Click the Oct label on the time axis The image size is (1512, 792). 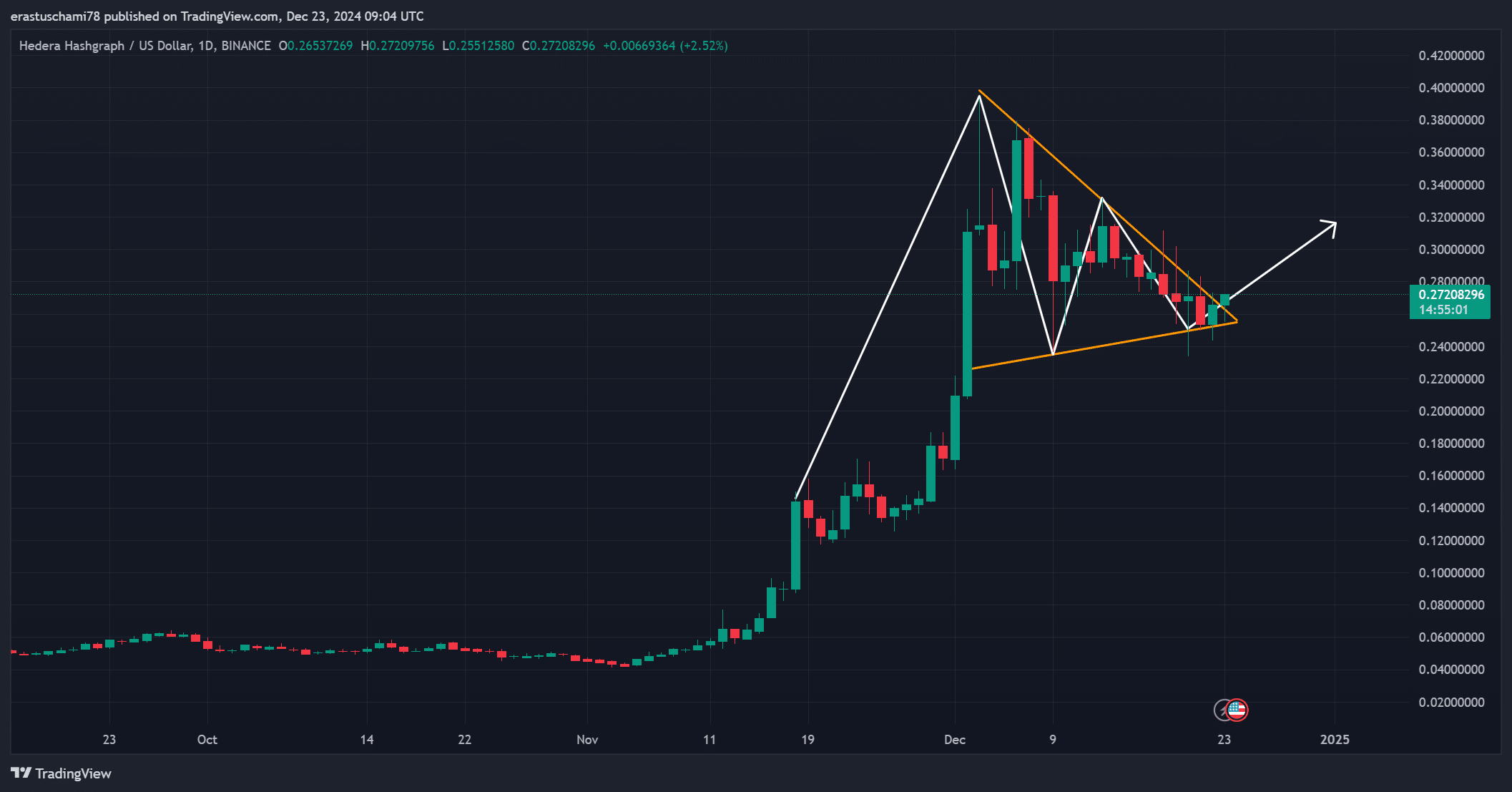tap(207, 740)
